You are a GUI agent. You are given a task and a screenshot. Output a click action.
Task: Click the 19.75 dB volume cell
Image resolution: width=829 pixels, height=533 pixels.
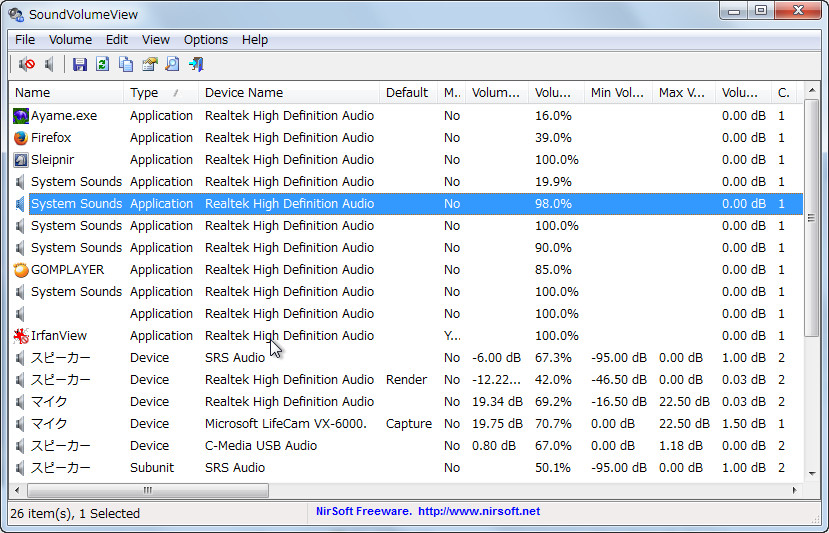(x=497, y=424)
